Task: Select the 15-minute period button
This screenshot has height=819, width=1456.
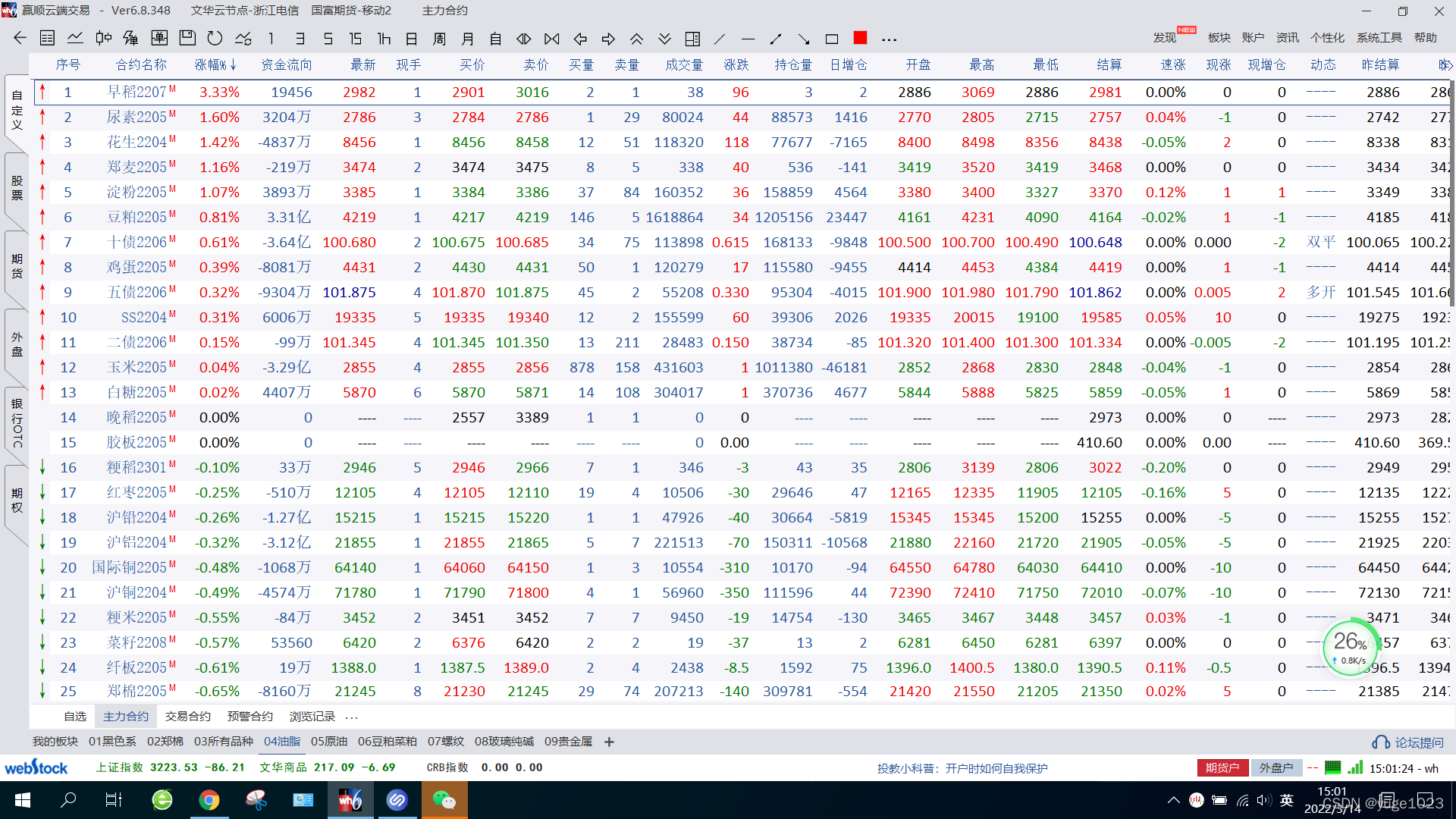Action: [x=355, y=38]
